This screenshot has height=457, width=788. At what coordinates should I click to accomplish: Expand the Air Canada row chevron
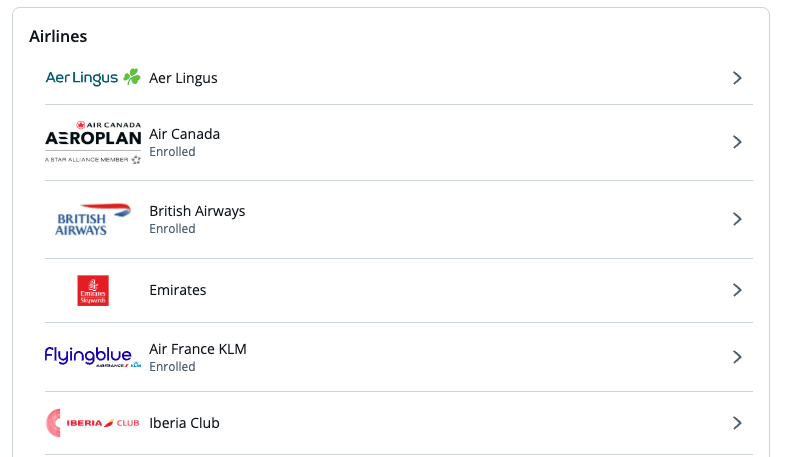[737, 142]
